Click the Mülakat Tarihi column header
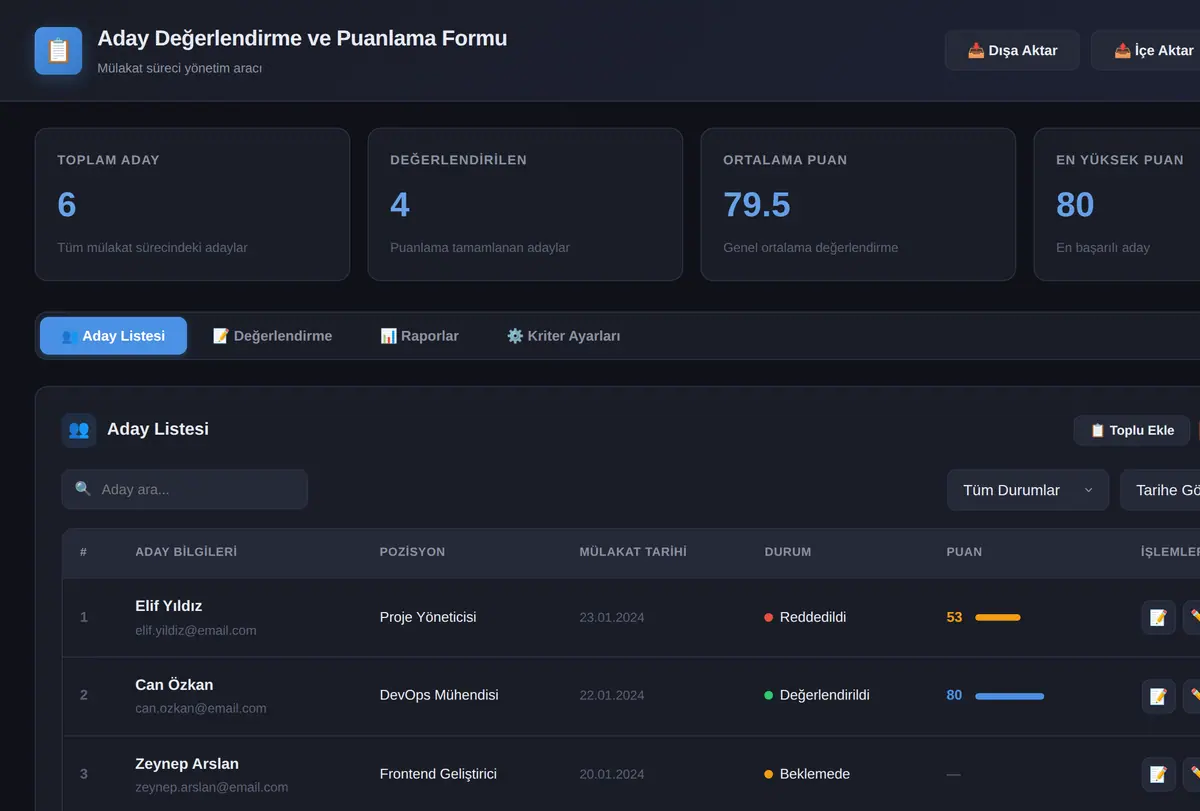This screenshot has height=811, width=1200. 633,552
